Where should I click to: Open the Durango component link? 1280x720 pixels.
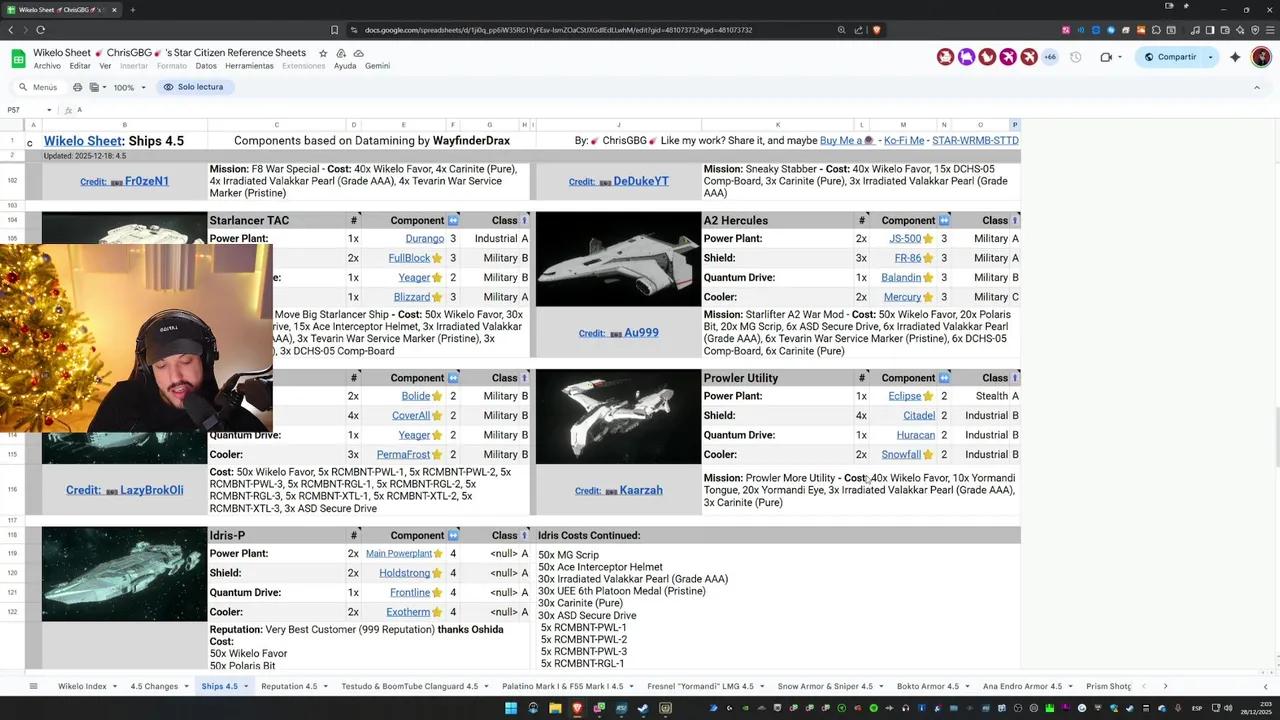tap(424, 239)
